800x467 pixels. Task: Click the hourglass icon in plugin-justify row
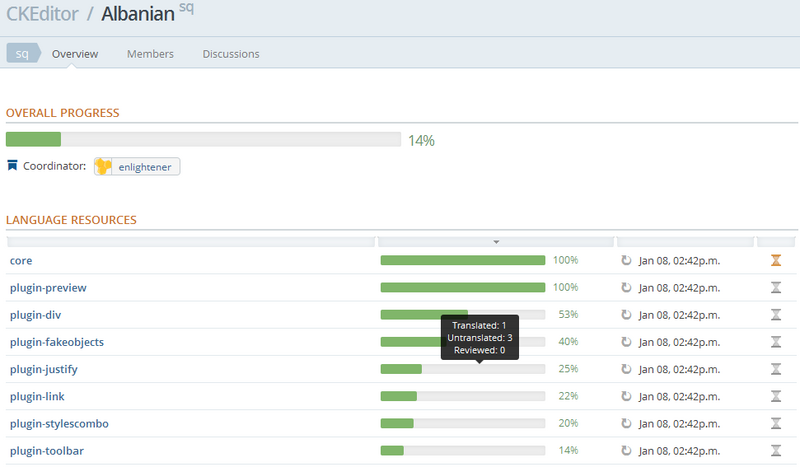click(776, 368)
